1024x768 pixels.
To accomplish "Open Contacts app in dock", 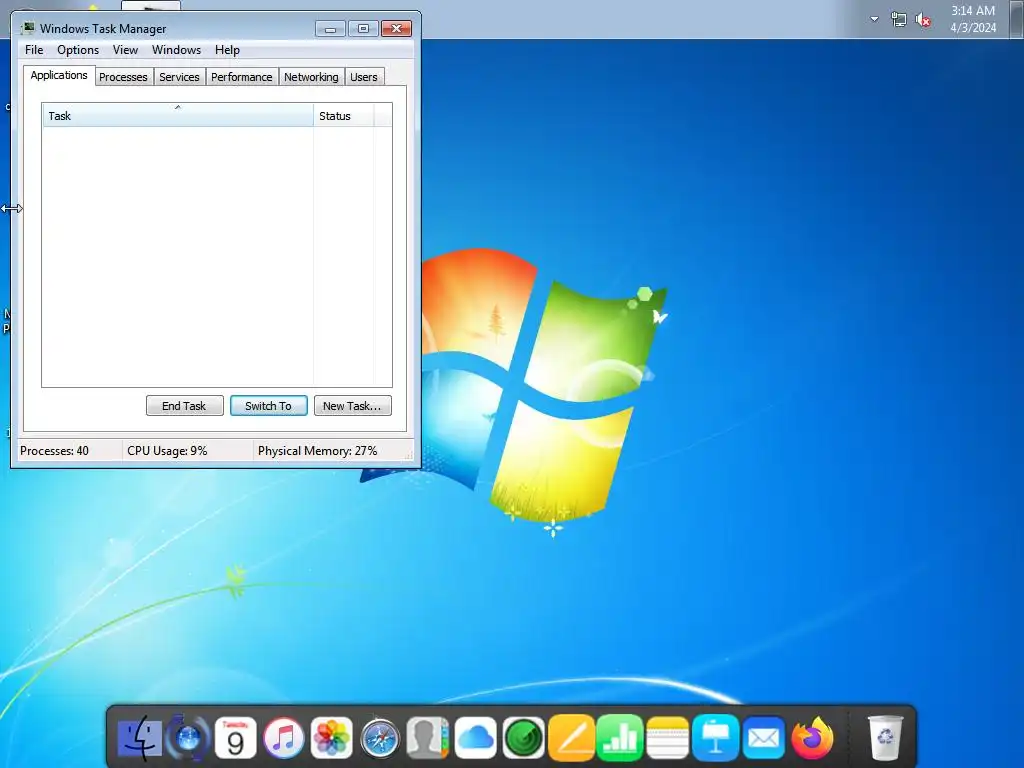I will [x=428, y=739].
